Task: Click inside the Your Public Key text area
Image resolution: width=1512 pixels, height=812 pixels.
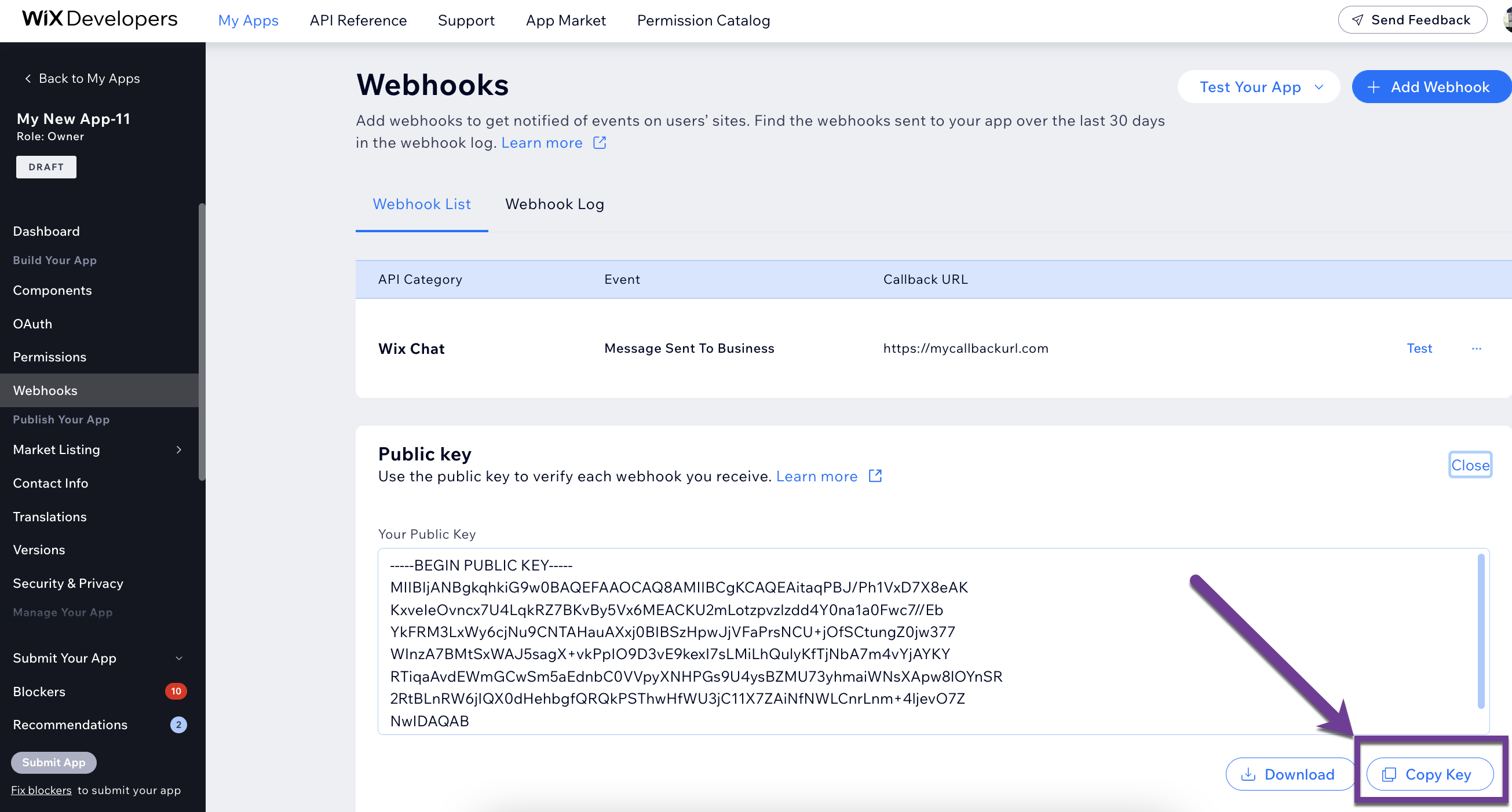Action: click(933, 641)
